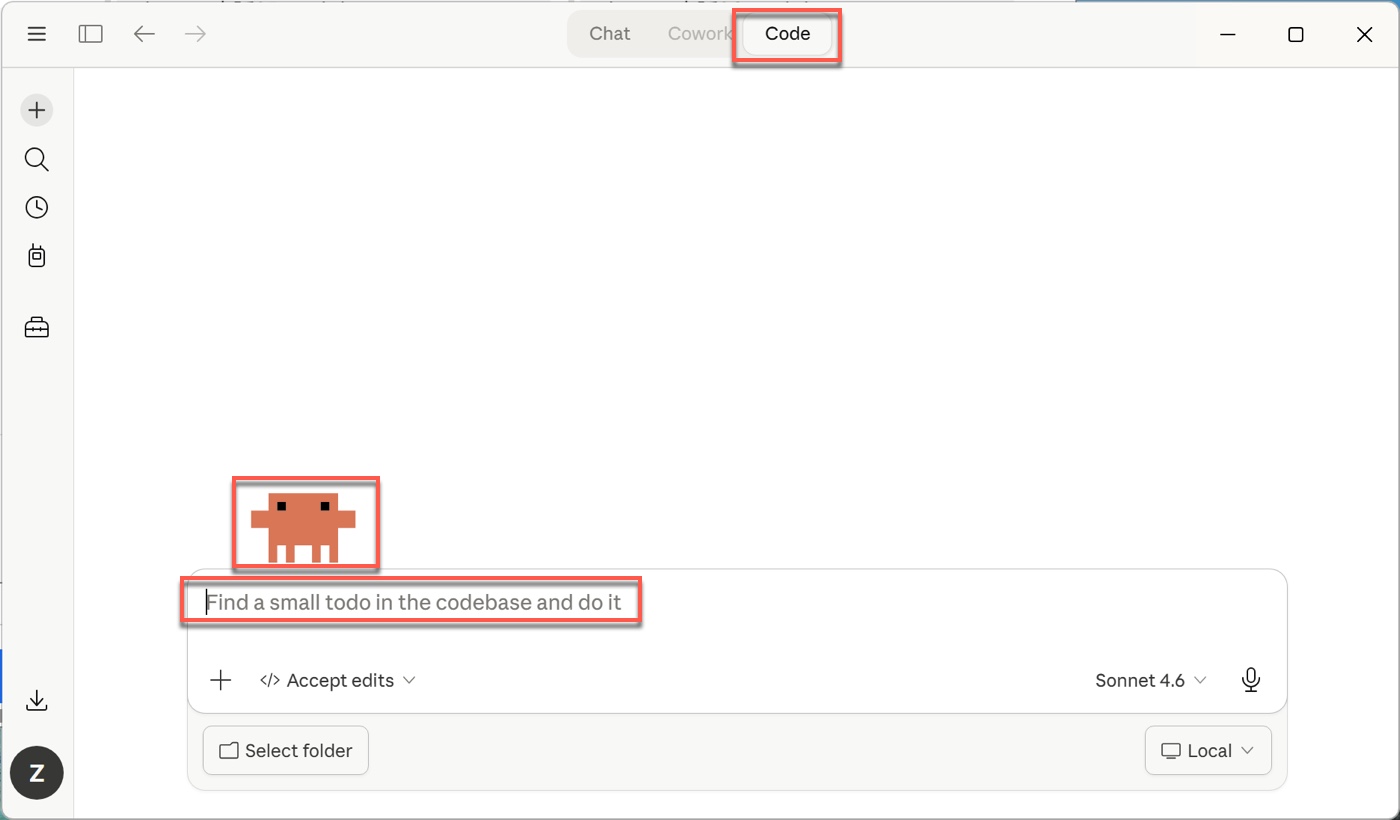
Task: Go back with the left arrow
Action: point(144,34)
